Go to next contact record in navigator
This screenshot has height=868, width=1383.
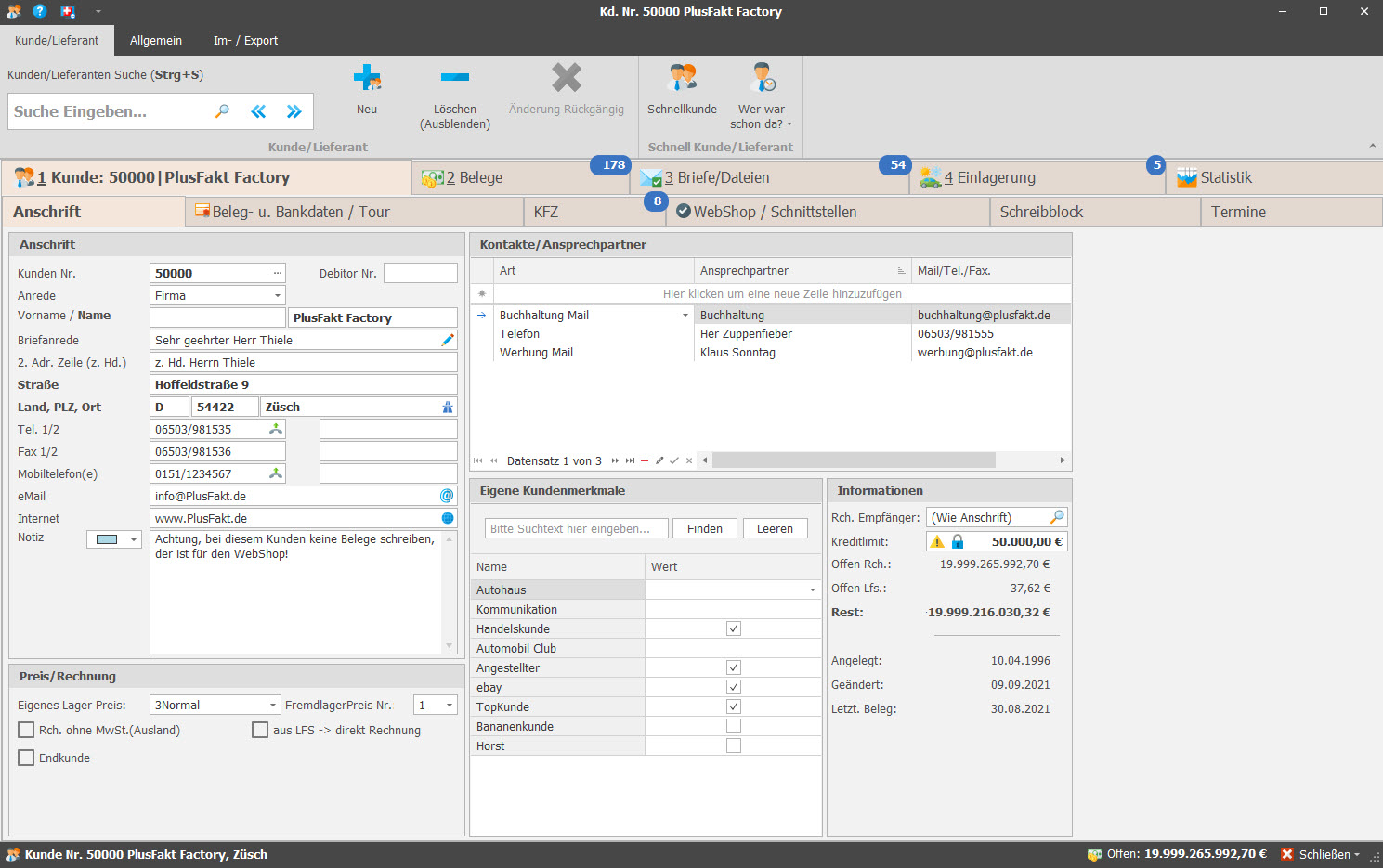[615, 460]
